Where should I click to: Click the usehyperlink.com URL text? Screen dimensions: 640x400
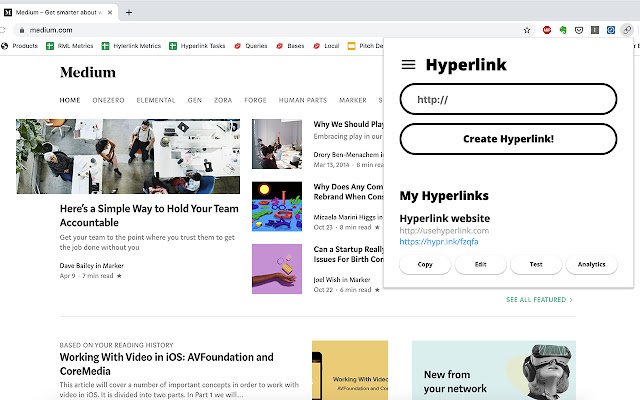[x=444, y=231]
